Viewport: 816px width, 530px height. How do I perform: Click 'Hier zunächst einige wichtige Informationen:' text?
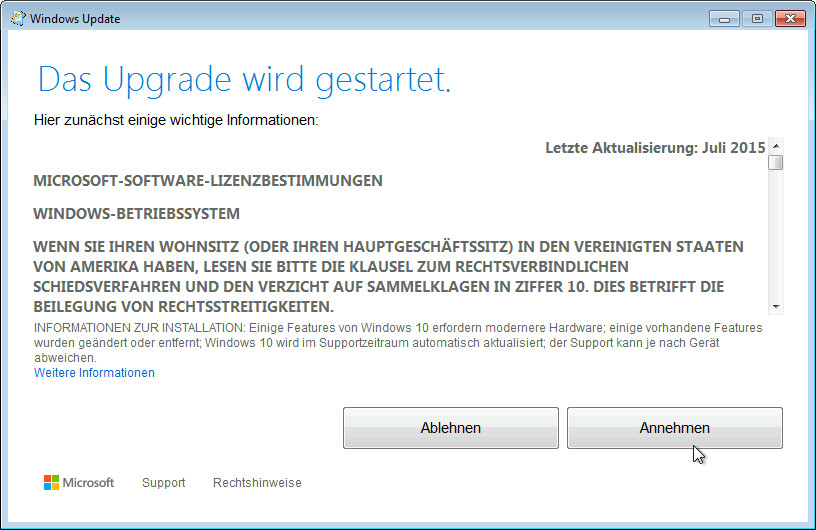point(176,120)
